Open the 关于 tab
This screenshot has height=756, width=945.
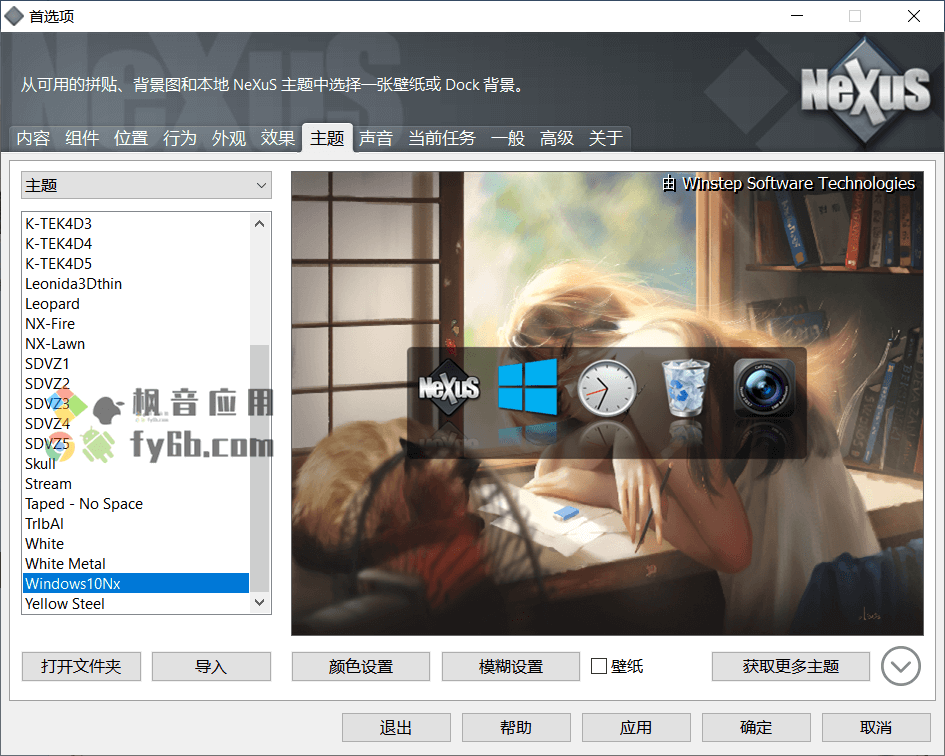point(606,138)
